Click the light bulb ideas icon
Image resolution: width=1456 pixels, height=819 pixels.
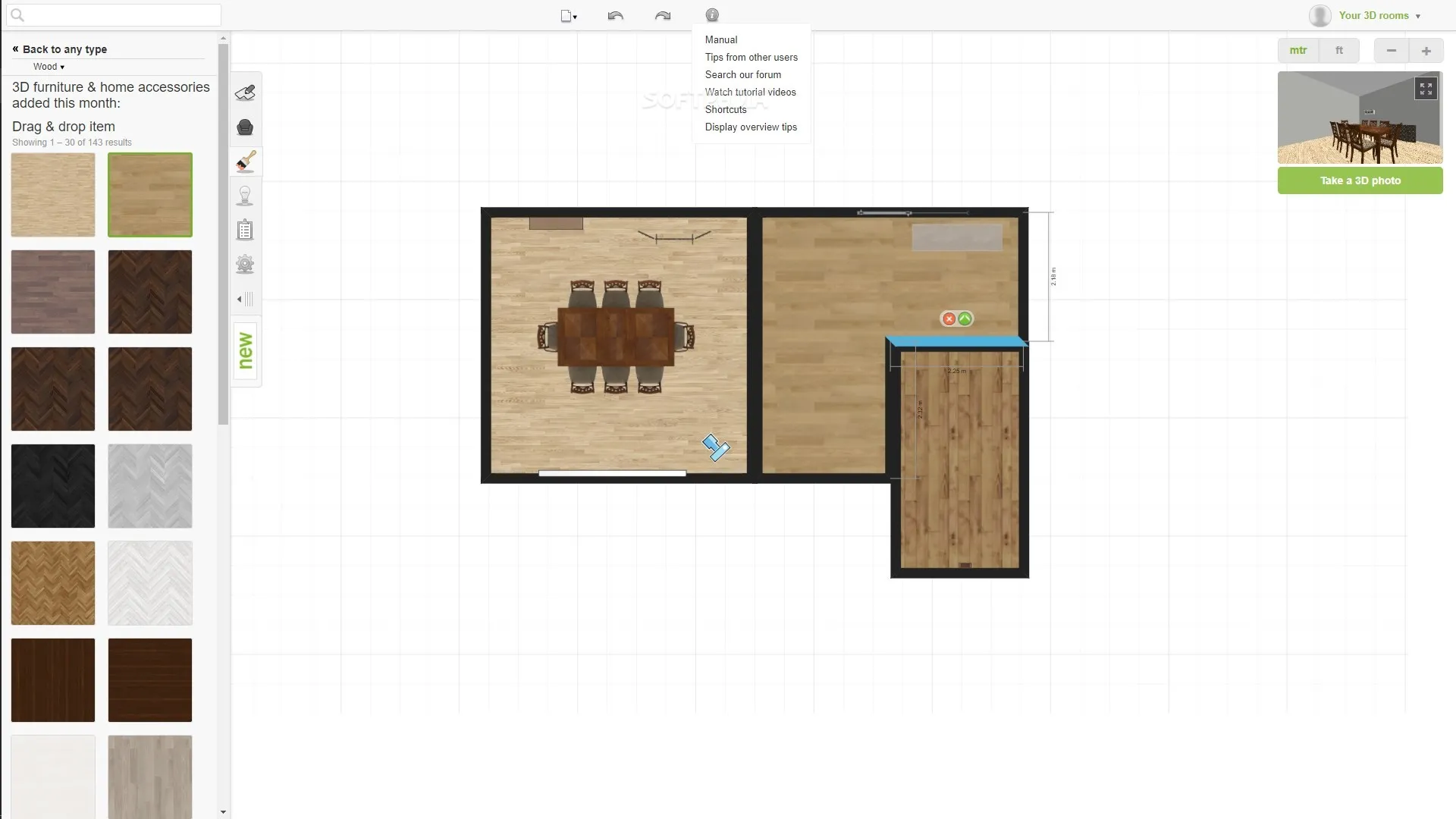(245, 196)
